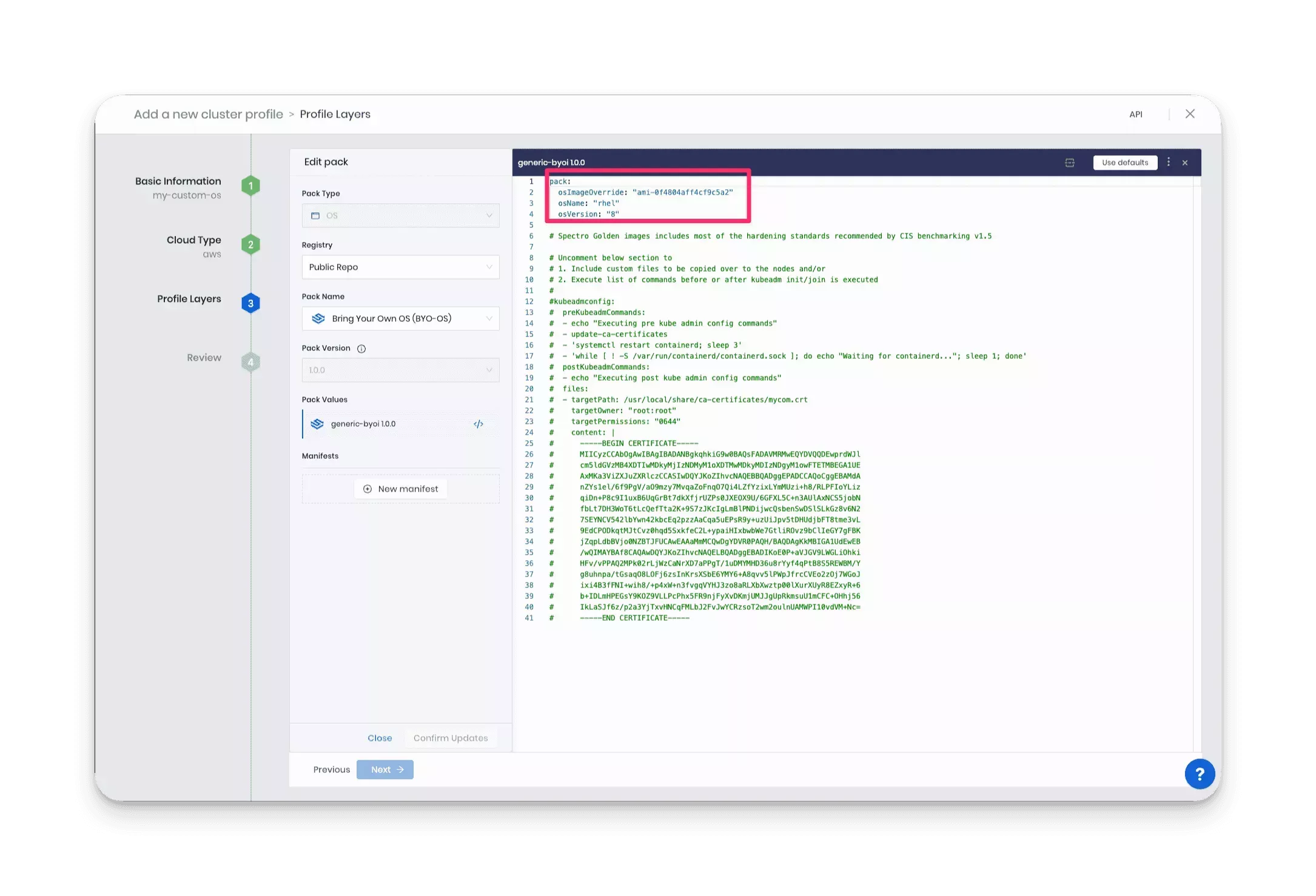This screenshot has height=896, width=1316.
Task: Open the code editor view for generic-byoi
Action: (x=478, y=423)
